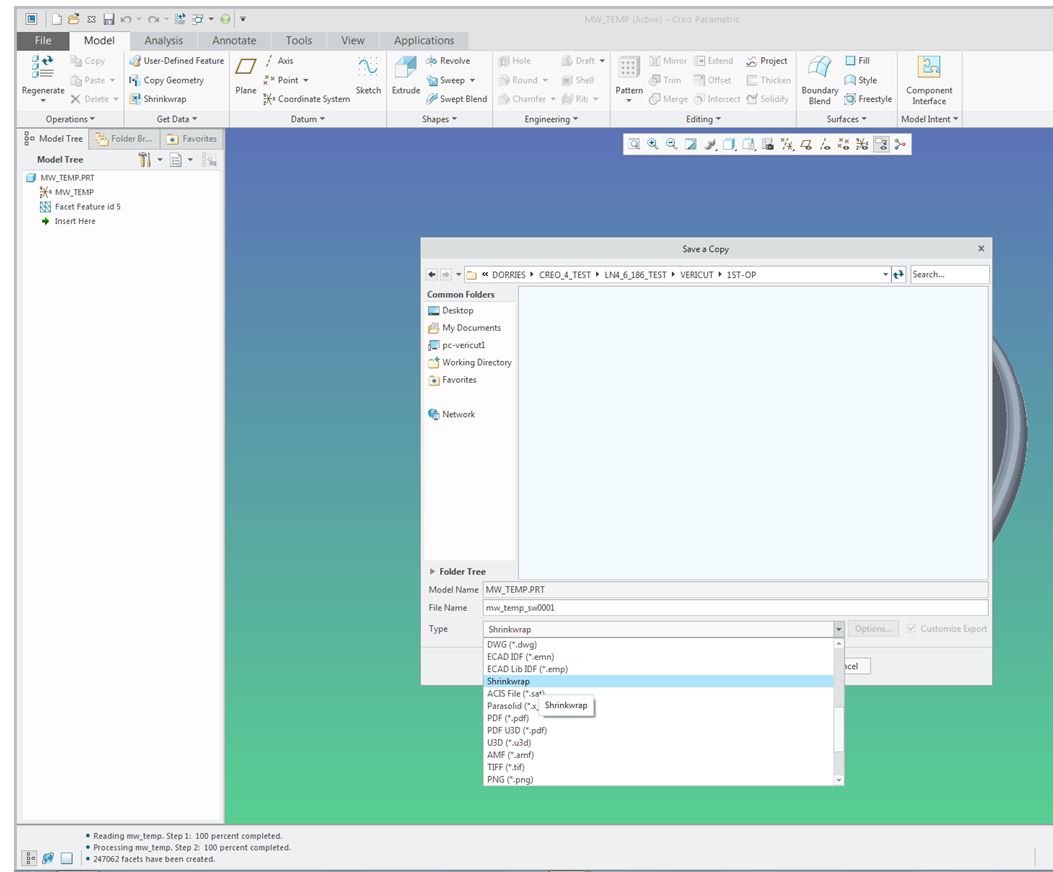Toggle the Customize Export checkbox
The width and height of the screenshot is (1053, 872).
(x=911, y=629)
